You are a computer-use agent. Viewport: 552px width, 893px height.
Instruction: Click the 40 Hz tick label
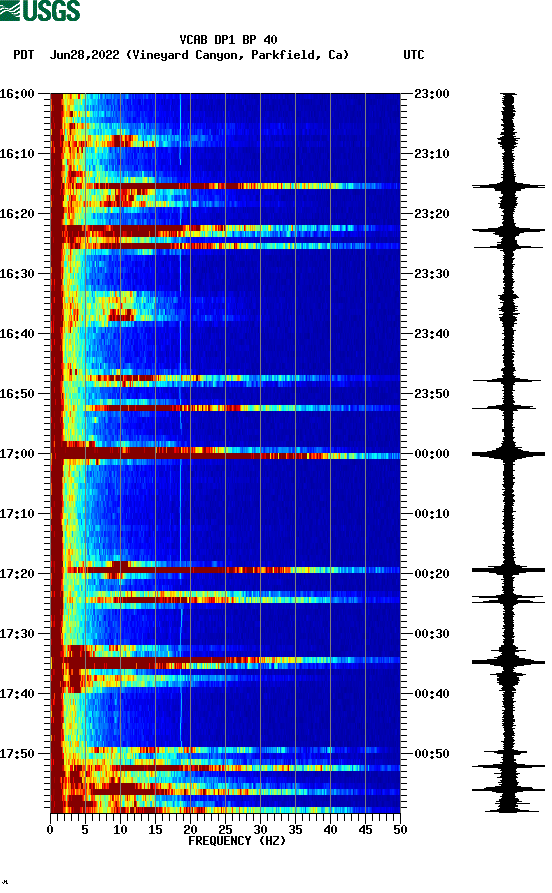click(x=330, y=830)
